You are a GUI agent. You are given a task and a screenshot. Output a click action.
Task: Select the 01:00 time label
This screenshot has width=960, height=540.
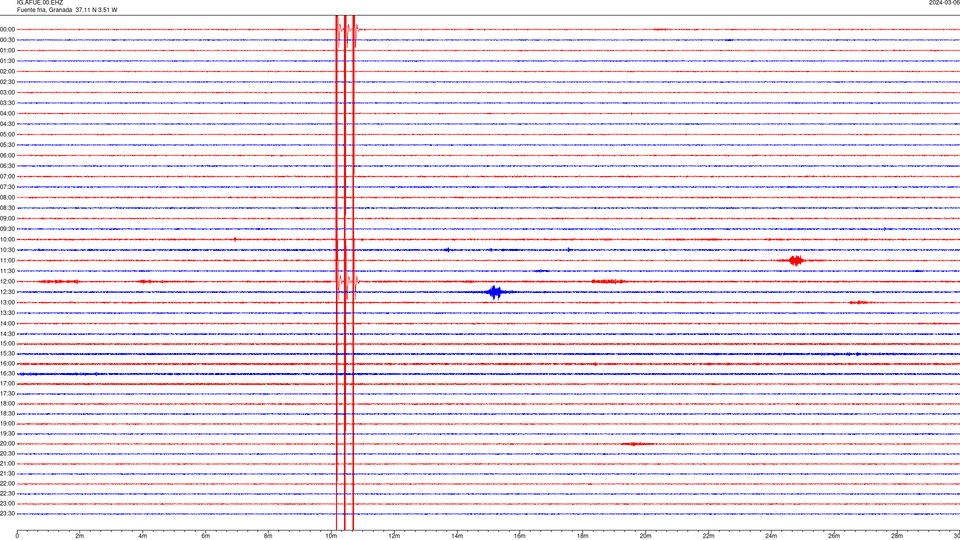[7, 50]
